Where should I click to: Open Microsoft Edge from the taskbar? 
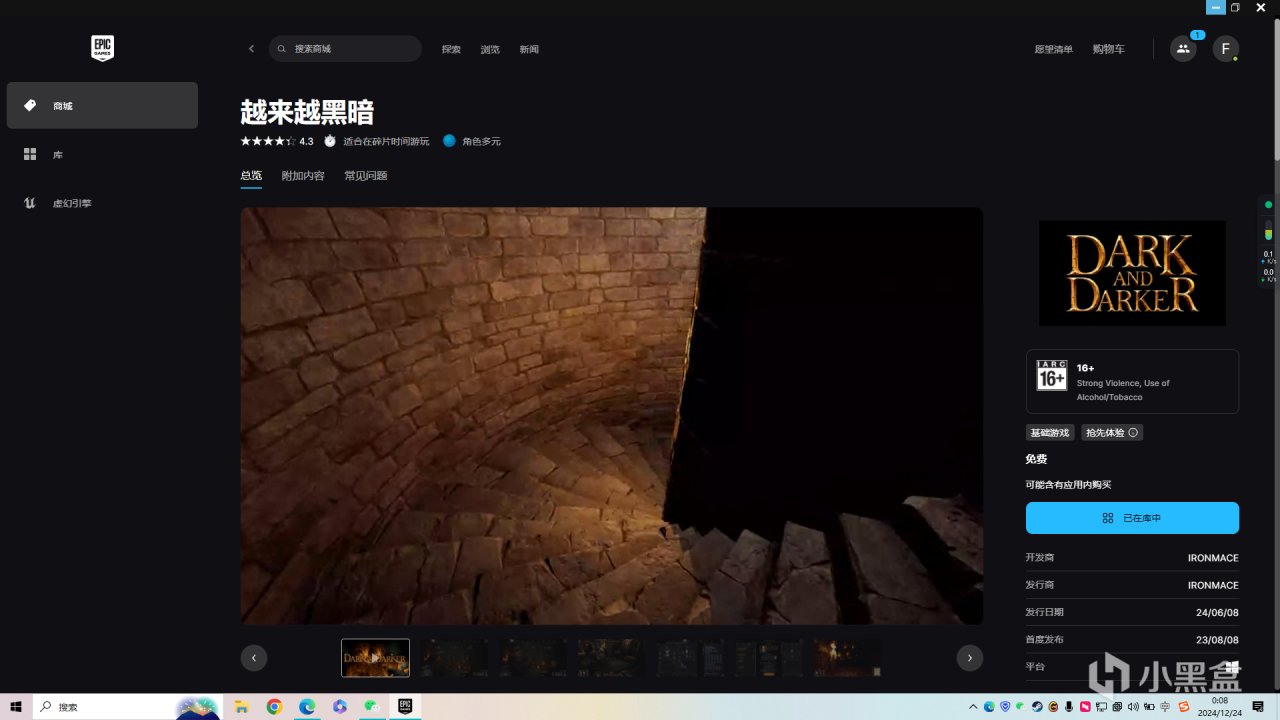tap(307, 707)
